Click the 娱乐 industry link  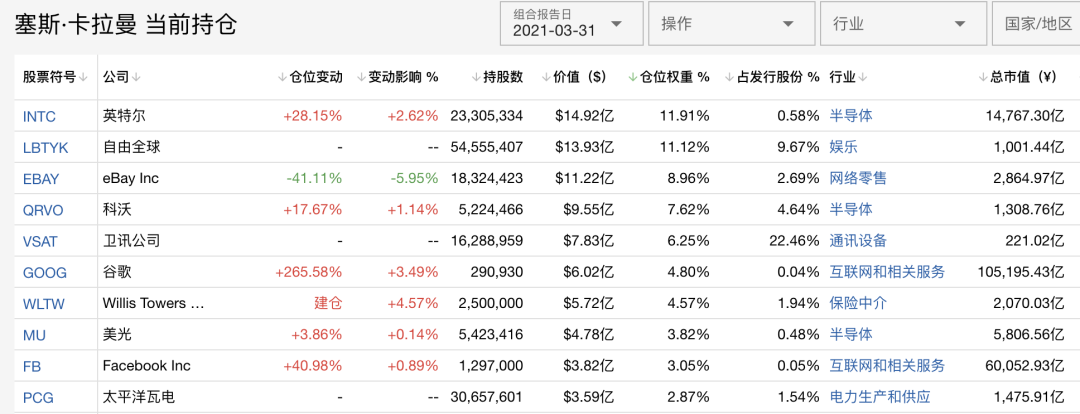[x=844, y=147]
